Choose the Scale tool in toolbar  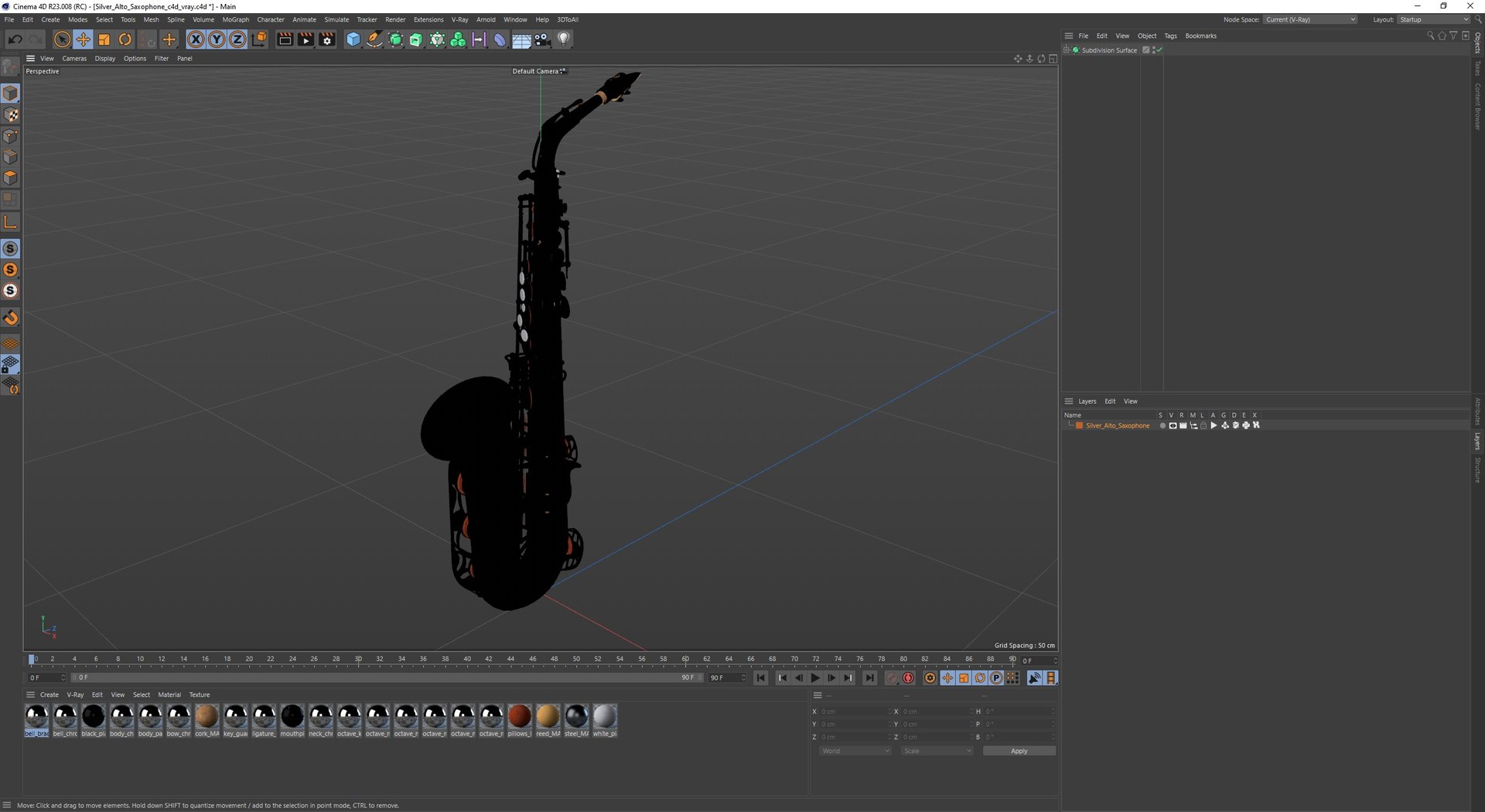coord(104,39)
